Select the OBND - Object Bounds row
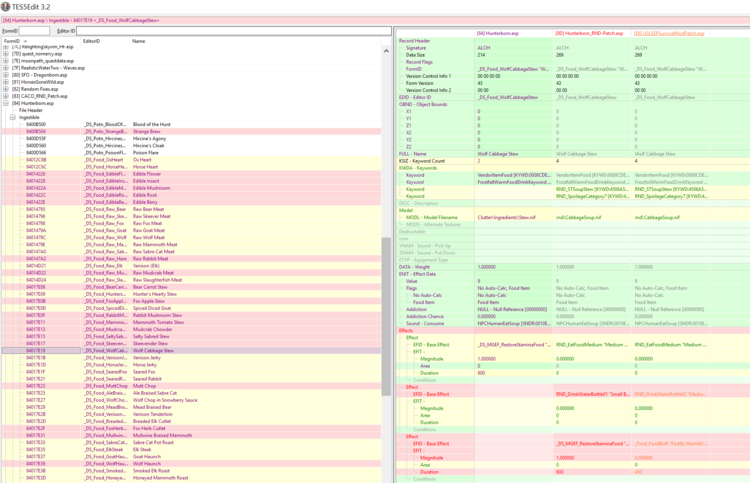Image resolution: width=750 pixels, height=483 pixels. point(573,104)
